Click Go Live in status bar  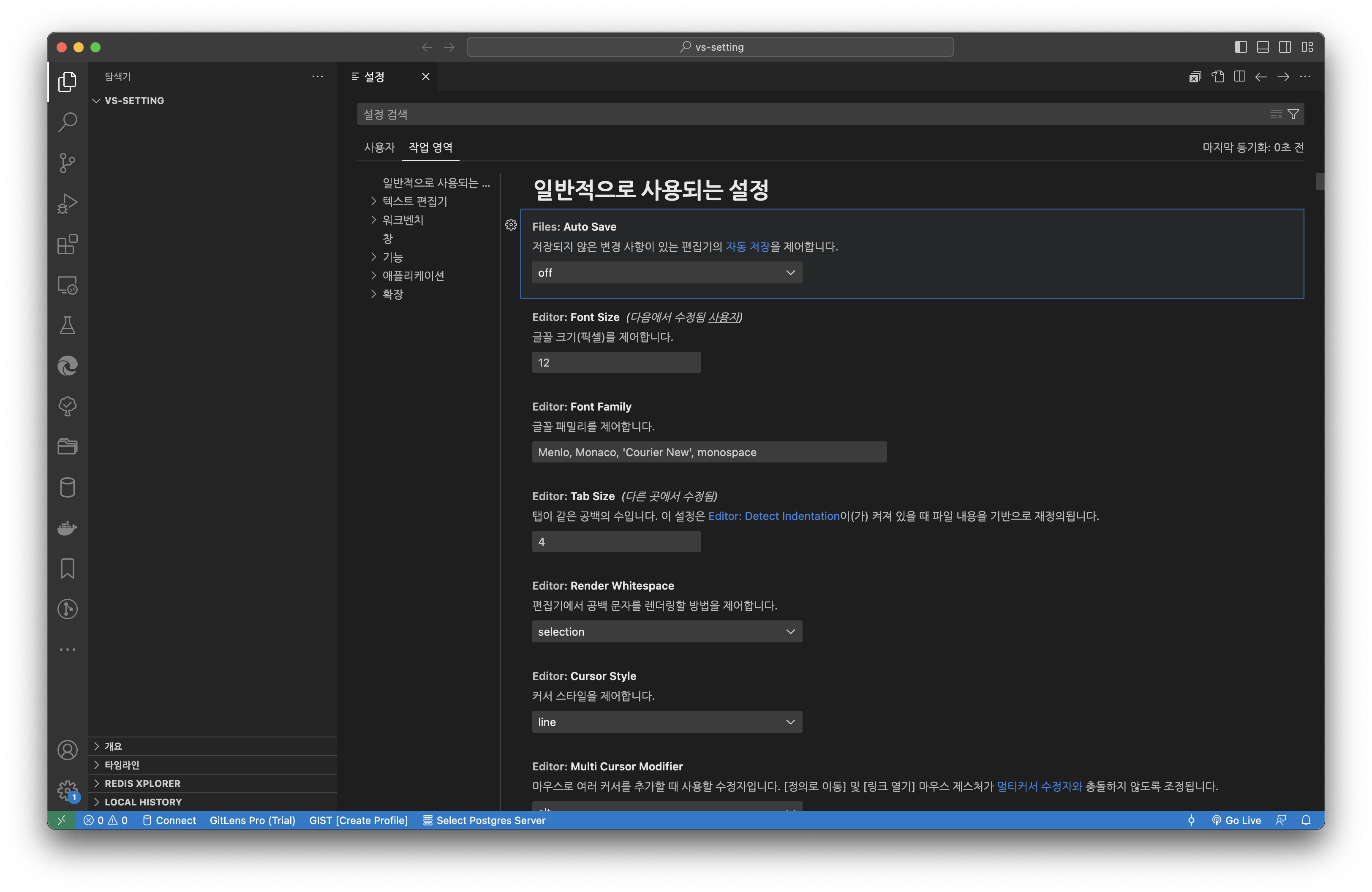coord(1236,820)
